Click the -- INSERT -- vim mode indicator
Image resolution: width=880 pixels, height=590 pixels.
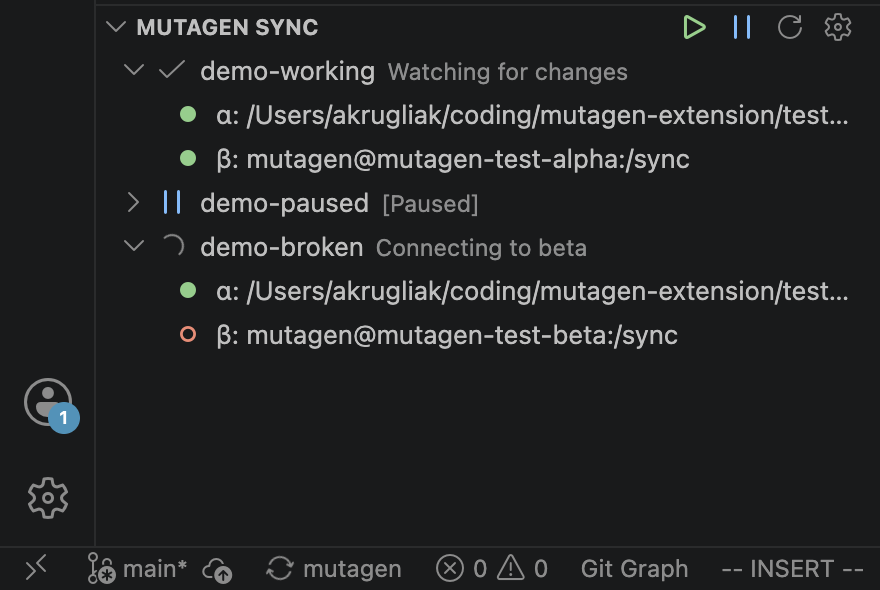coord(792,569)
